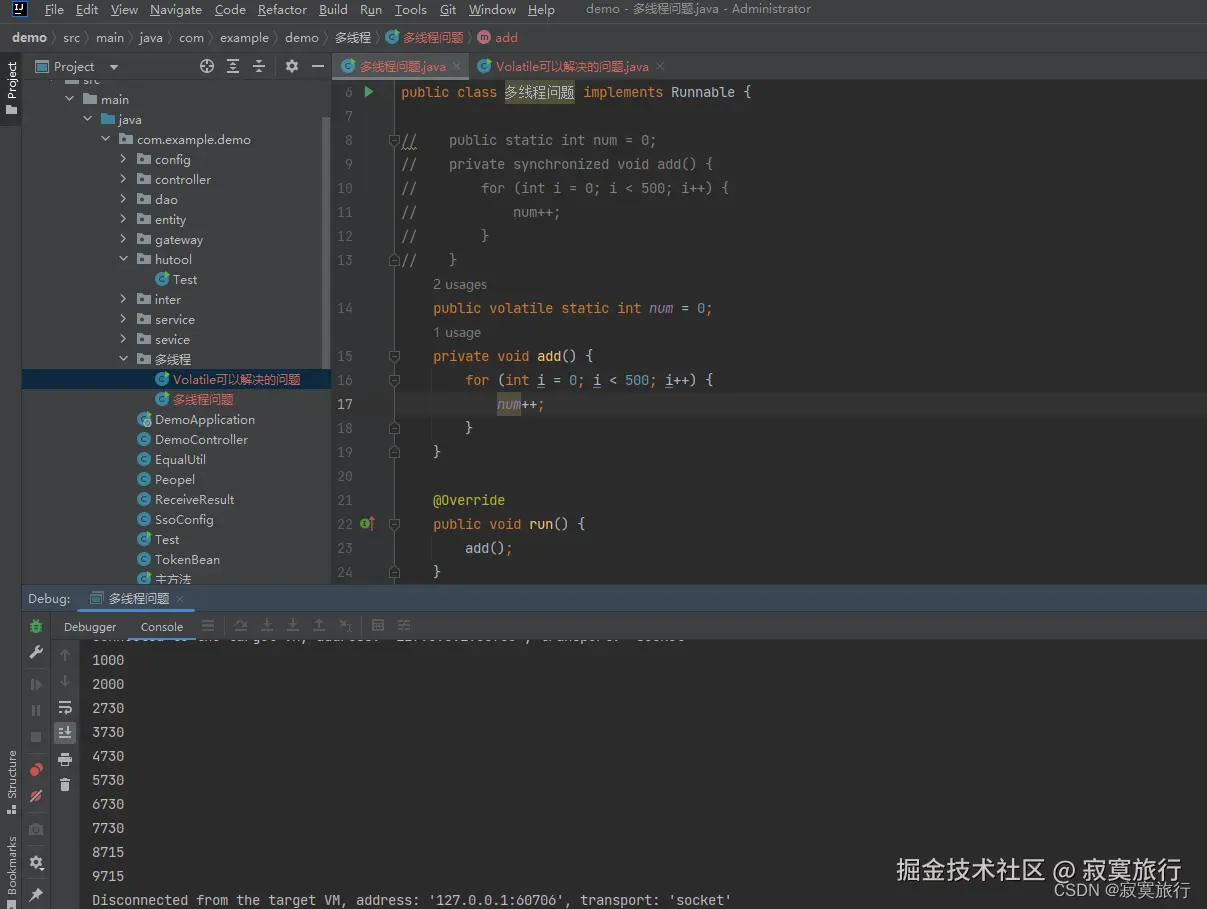
Task: Click the Step Into debugger icon
Action: 267,626
